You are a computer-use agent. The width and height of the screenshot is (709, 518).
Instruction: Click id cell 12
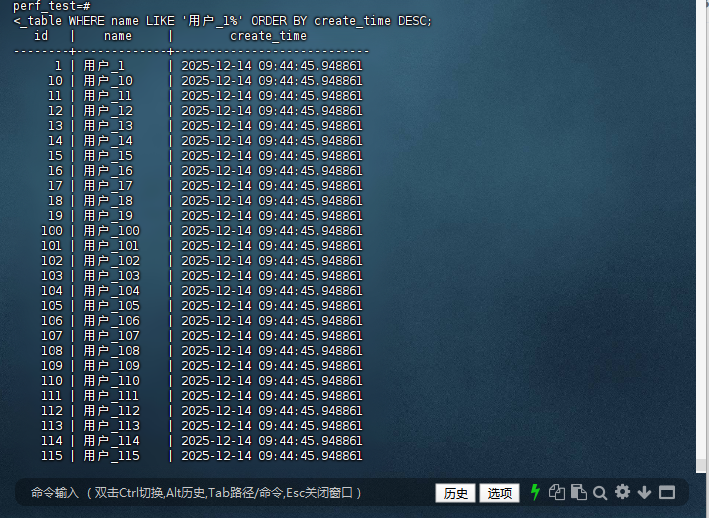click(x=56, y=111)
